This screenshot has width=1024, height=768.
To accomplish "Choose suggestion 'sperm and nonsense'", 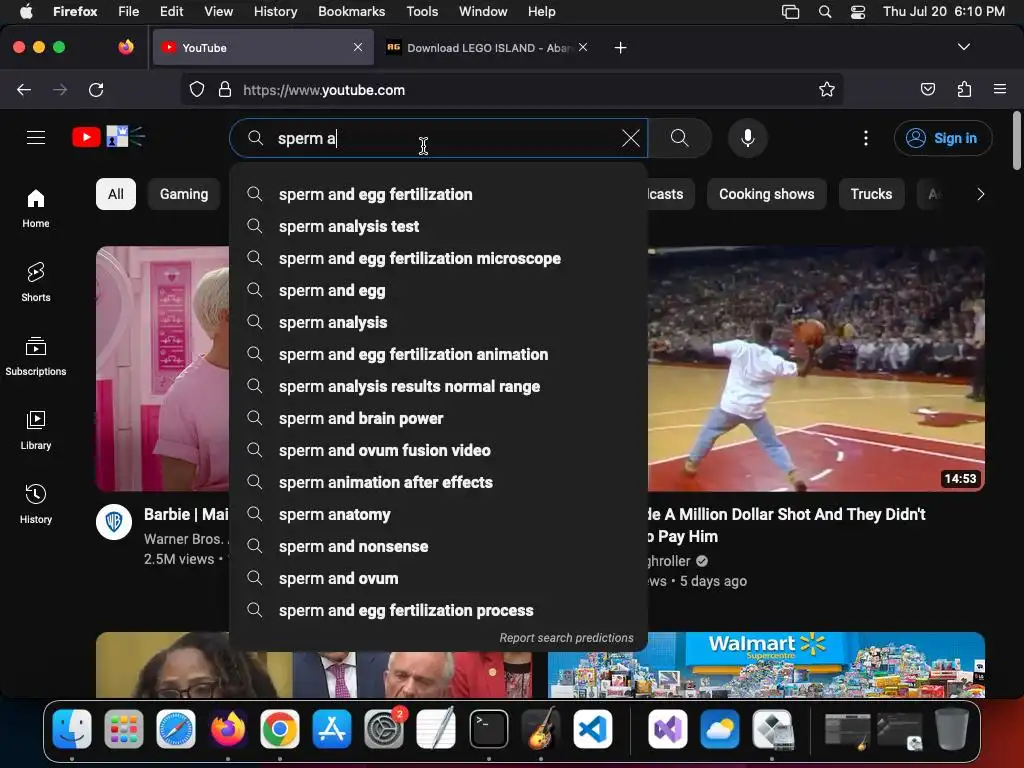I will point(438,547).
